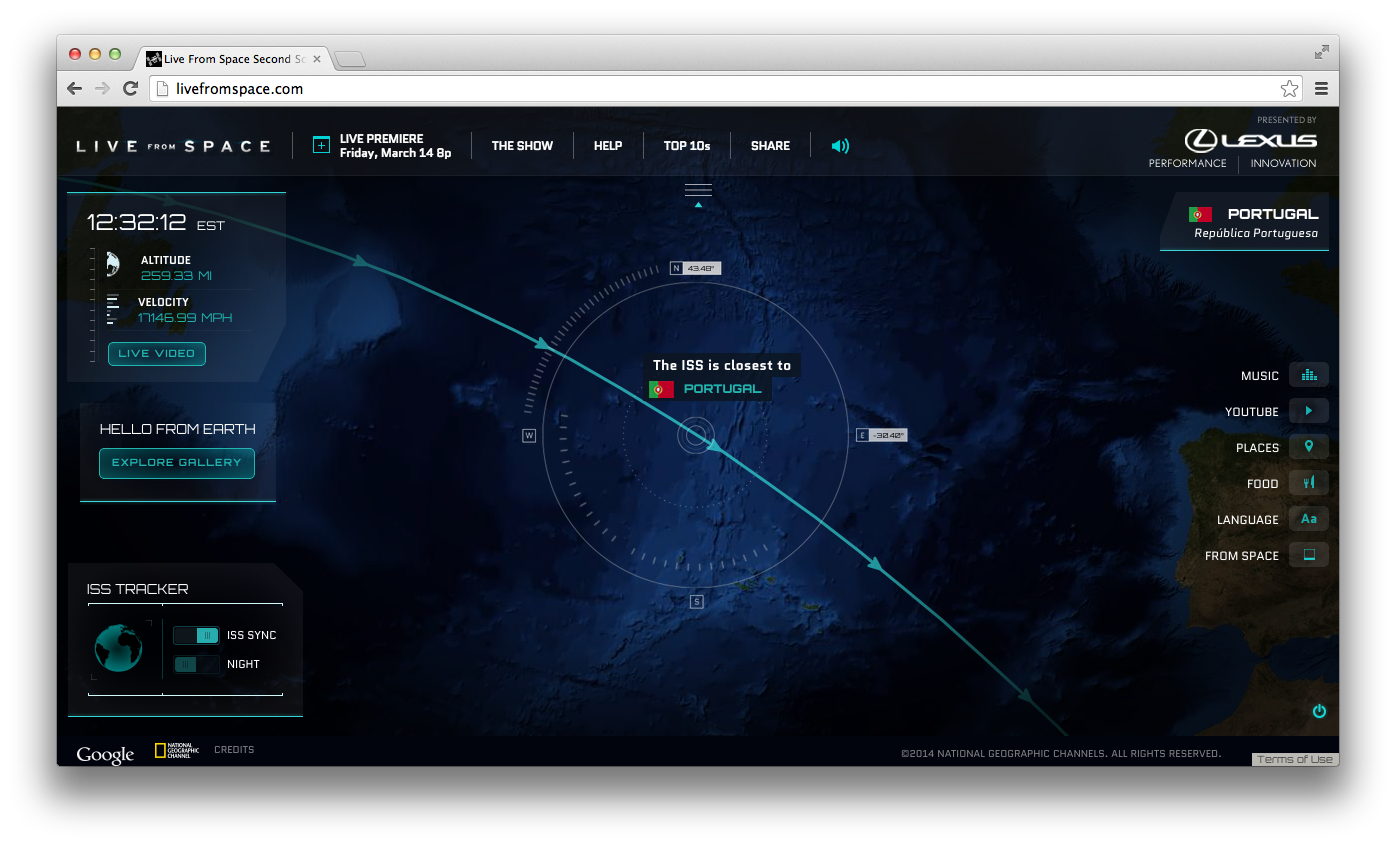Click the browser back arrow

[74, 89]
